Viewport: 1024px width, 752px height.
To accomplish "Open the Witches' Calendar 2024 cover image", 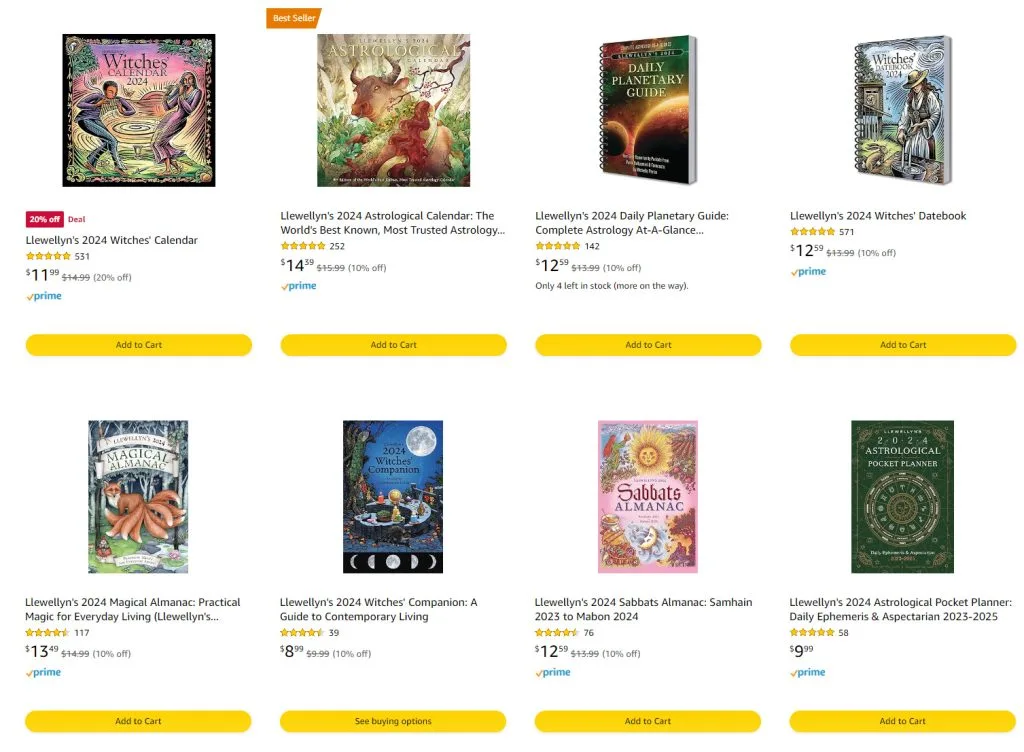I will (138, 110).
